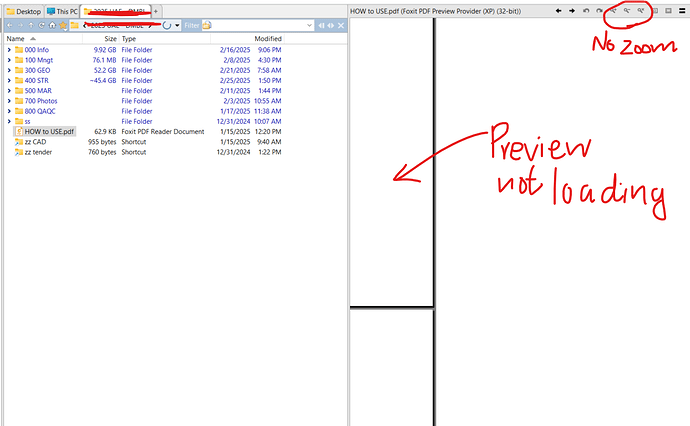
Task: Click the 62.9 KB size cell
Action: point(105,132)
